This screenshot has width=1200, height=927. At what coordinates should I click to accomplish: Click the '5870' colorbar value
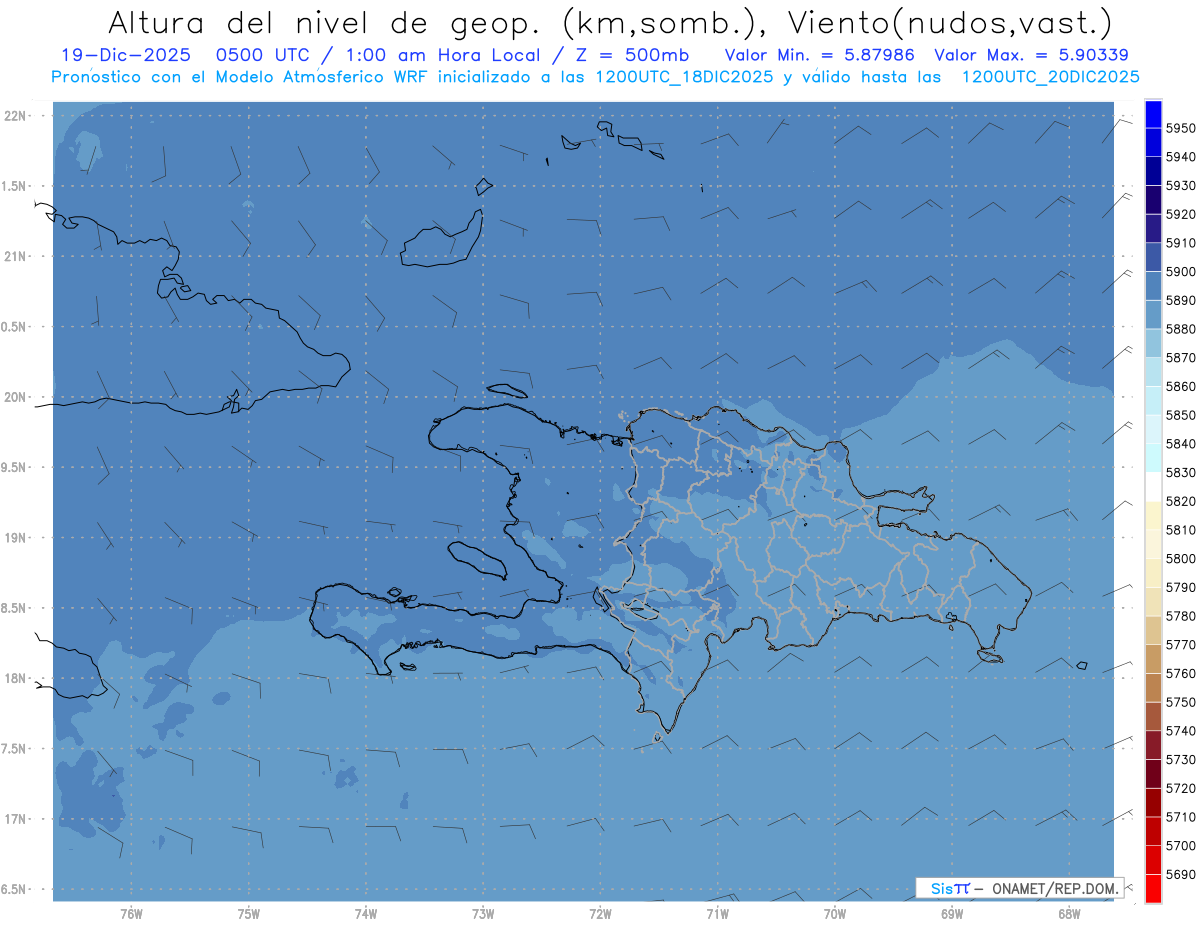[x=1181, y=358]
